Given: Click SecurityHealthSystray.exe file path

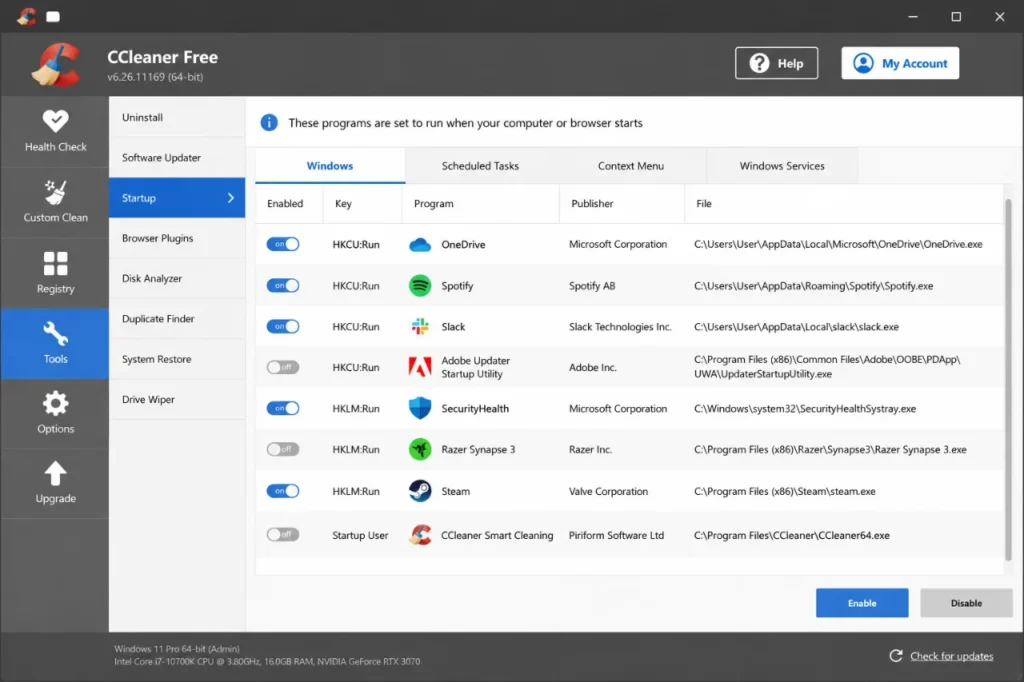Looking at the screenshot, I should pyautogui.click(x=805, y=408).
